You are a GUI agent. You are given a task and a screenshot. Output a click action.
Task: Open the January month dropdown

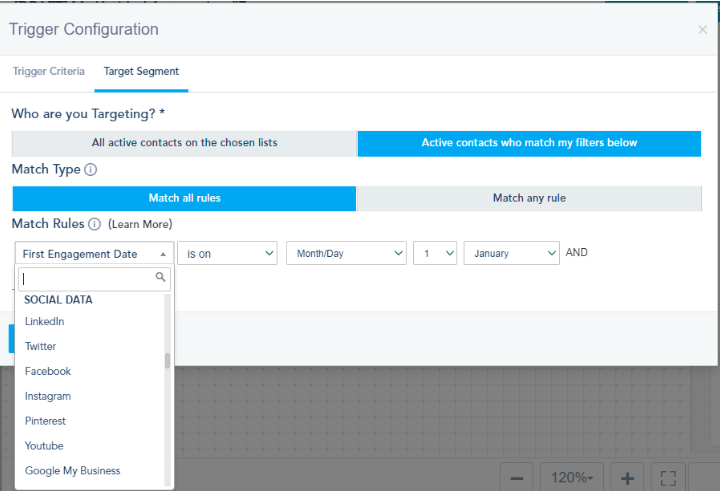click(x=511, y=254)
